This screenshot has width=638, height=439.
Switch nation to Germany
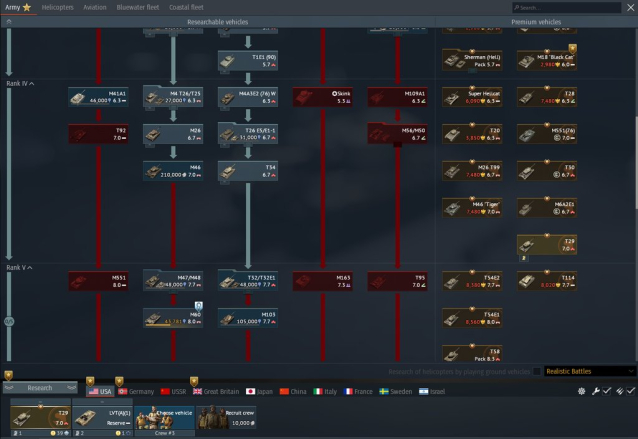pyautogui.click(x=135, y=392)
